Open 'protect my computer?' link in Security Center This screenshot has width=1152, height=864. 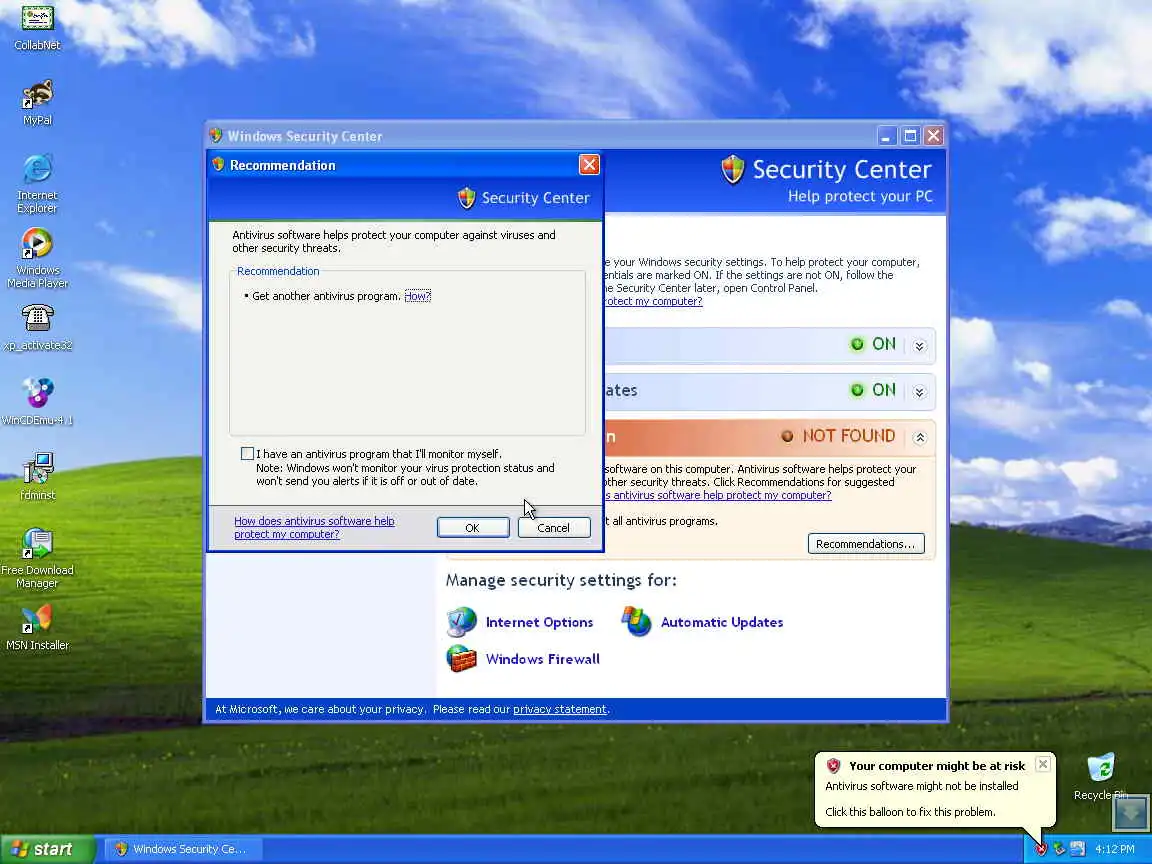tap(653, 301)
